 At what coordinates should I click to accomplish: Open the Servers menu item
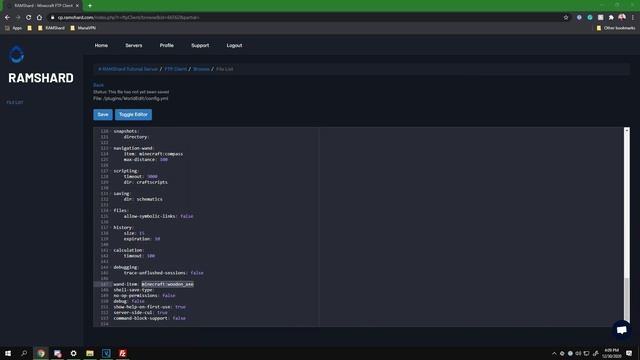(134, 45)
